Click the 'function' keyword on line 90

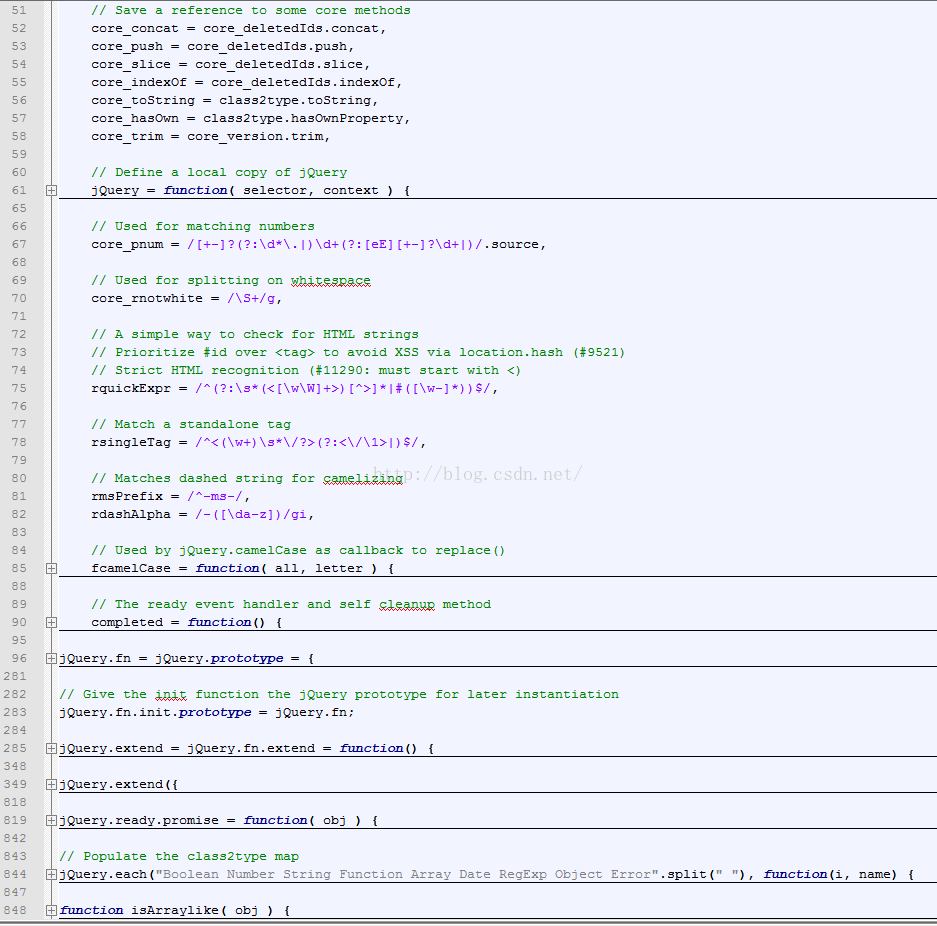(219, 623)
